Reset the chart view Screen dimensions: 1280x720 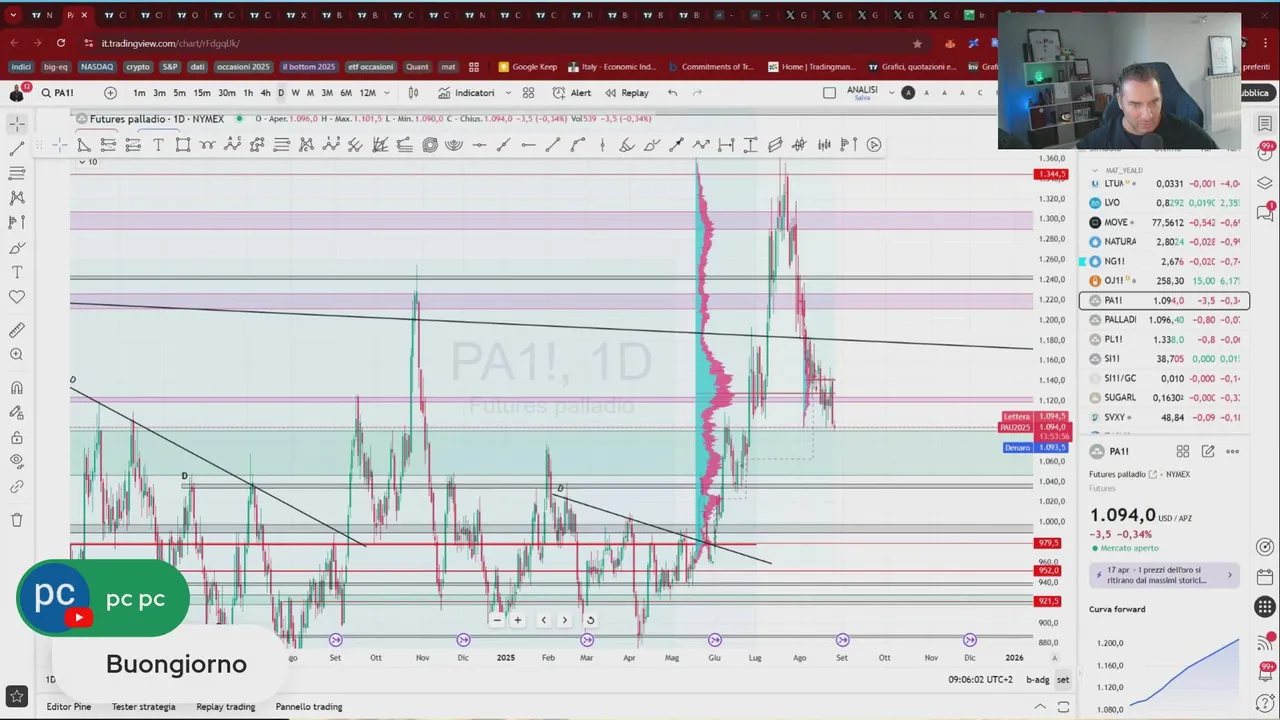click(x=590, y=620)
